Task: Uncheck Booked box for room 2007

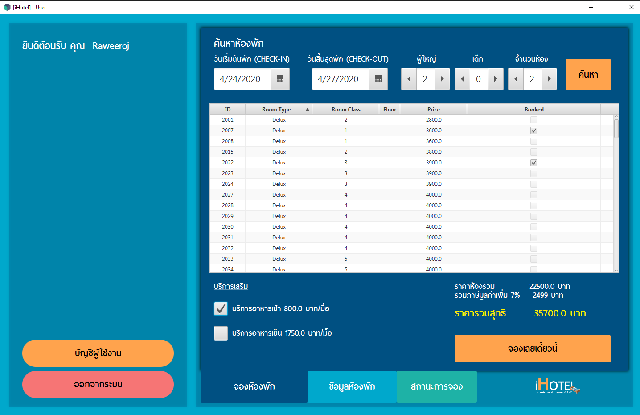Action: pos(533,131)
